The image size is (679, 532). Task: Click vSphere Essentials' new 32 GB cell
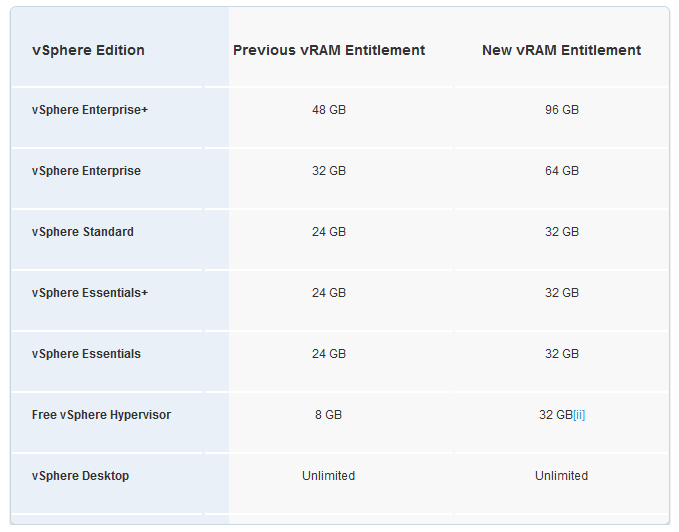click(x=562, y=354)
